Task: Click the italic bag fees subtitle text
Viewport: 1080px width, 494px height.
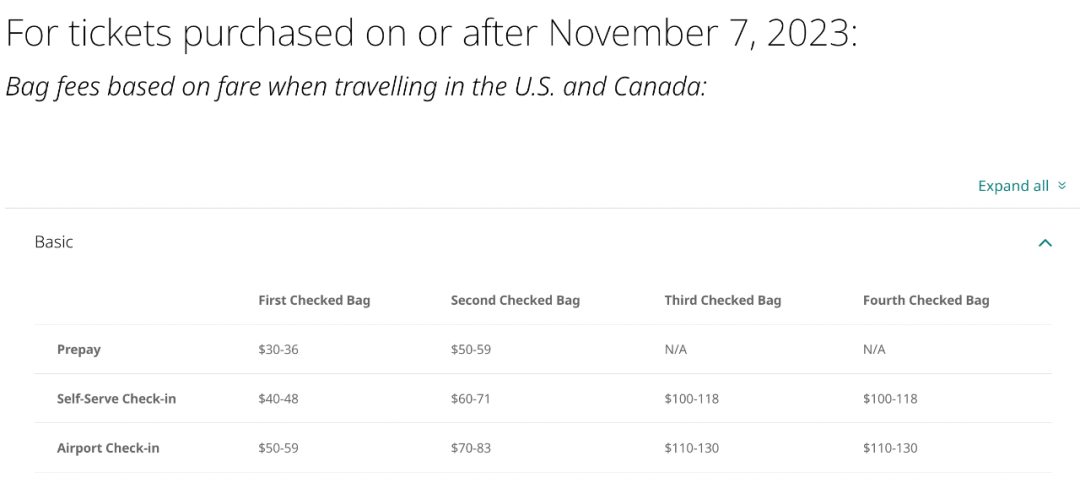Action: click(356, 87)
